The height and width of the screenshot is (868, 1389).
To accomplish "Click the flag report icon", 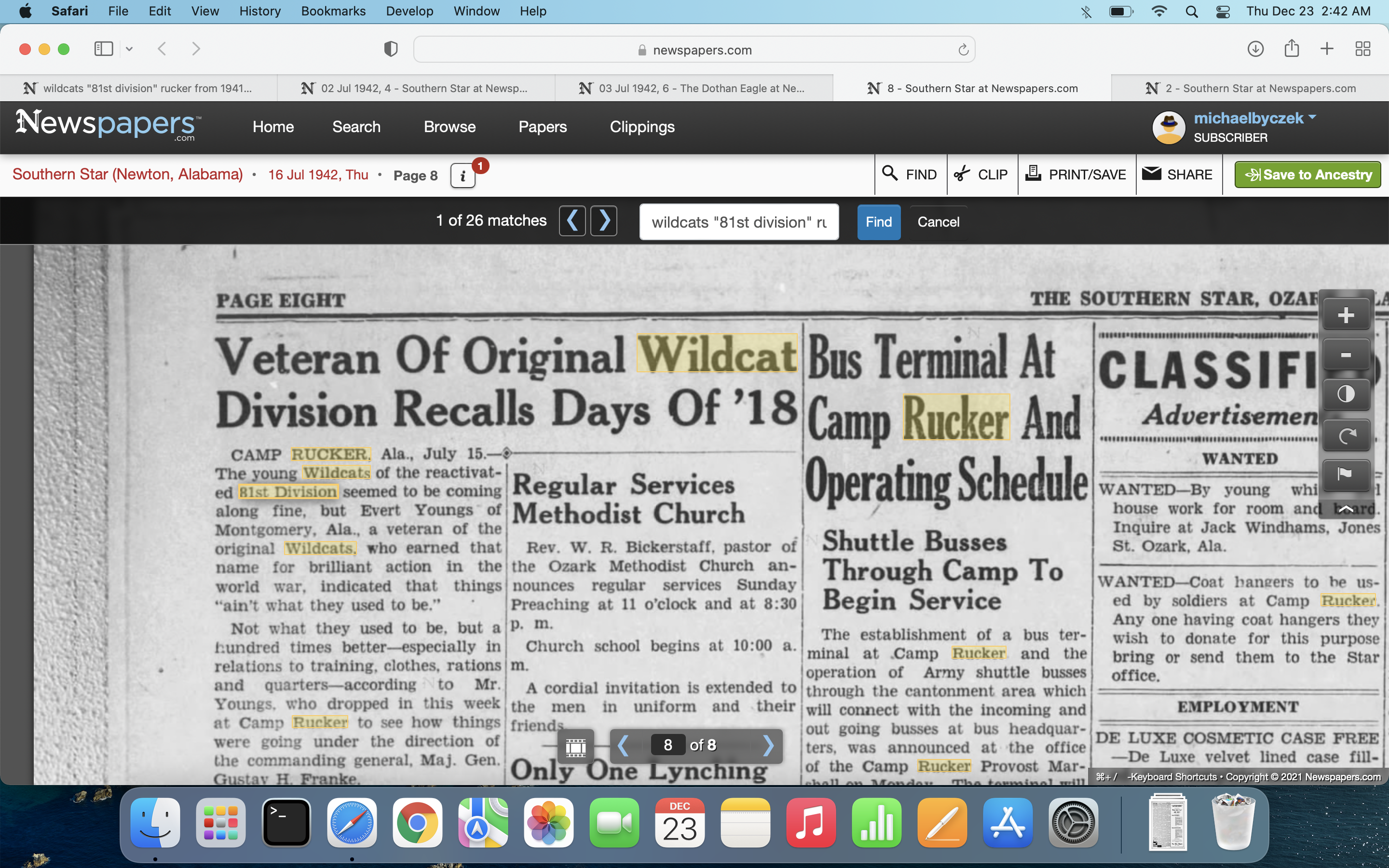I will (x=1346, y=474).
